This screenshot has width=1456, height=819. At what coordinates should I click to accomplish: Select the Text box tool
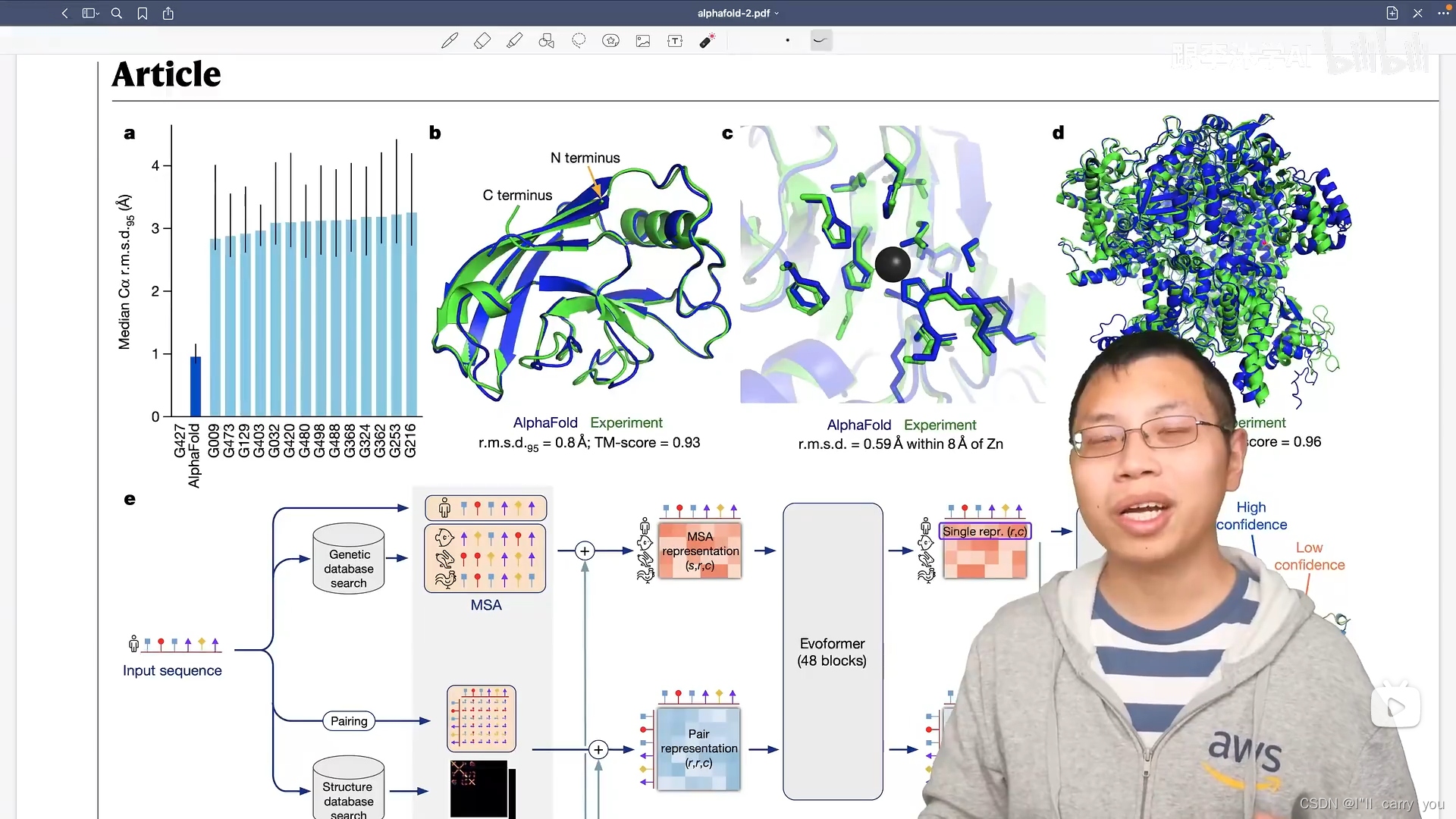click(x=675, y=41)
